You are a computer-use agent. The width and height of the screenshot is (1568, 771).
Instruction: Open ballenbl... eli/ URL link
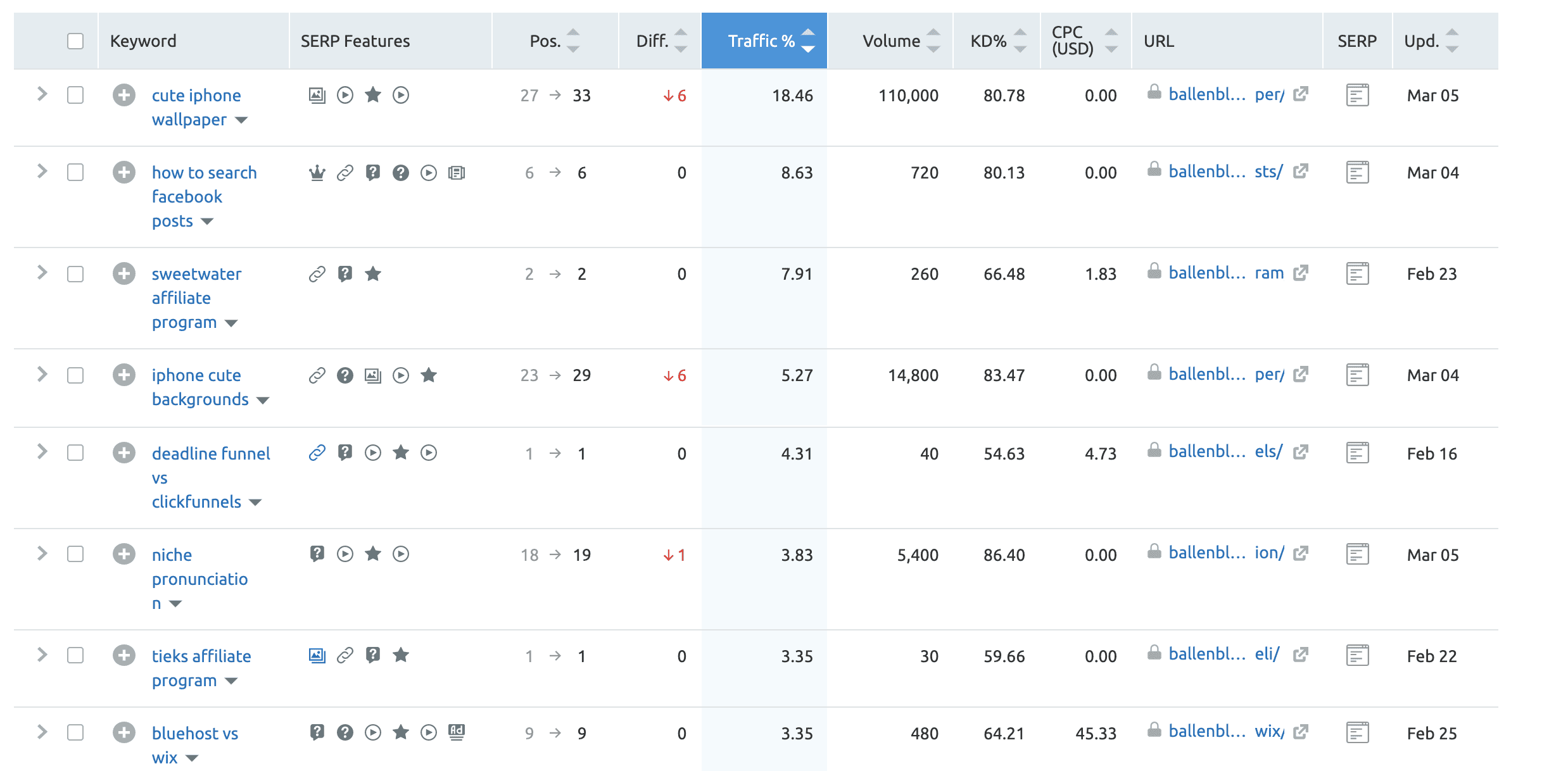[1224, 654]
